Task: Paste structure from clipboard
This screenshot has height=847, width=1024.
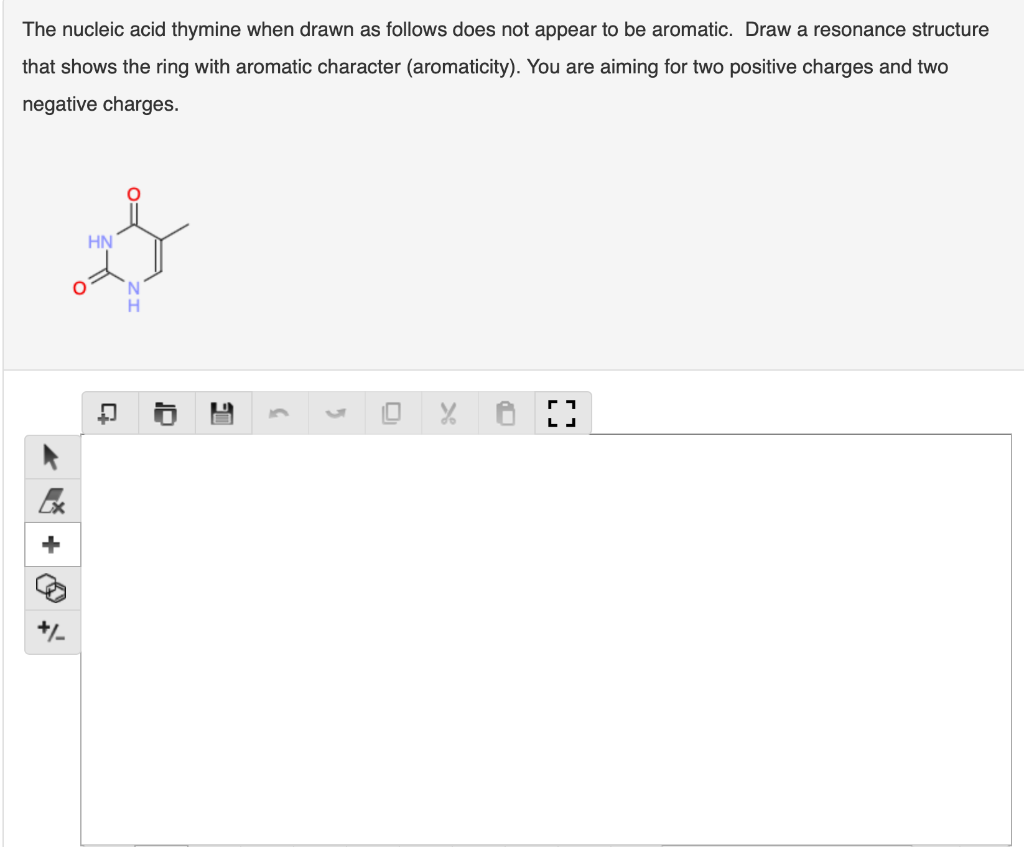Action: (x=505, y=412)
